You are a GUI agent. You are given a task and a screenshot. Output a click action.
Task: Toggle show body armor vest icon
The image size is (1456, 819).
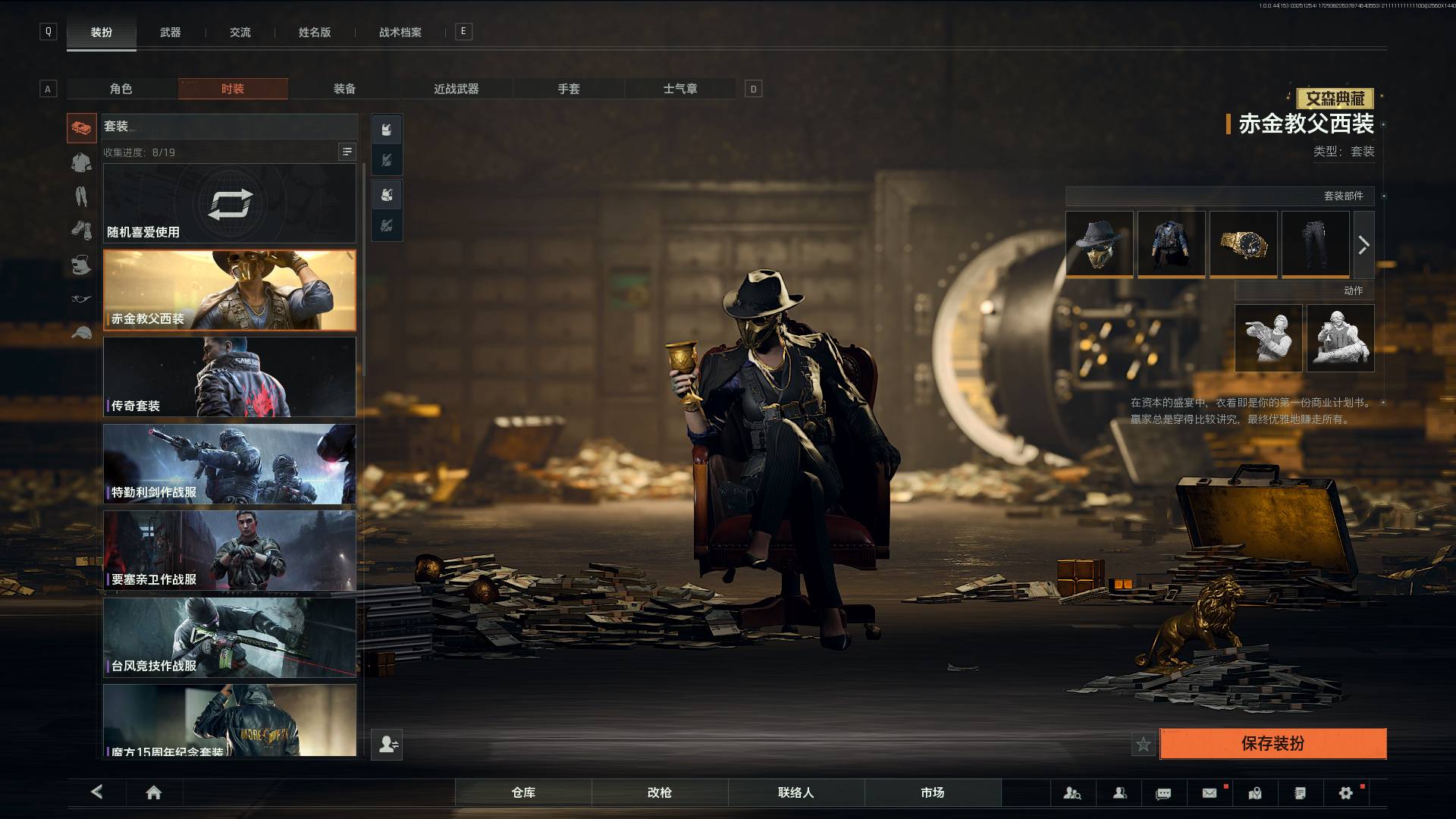click(x=387, y=130)
